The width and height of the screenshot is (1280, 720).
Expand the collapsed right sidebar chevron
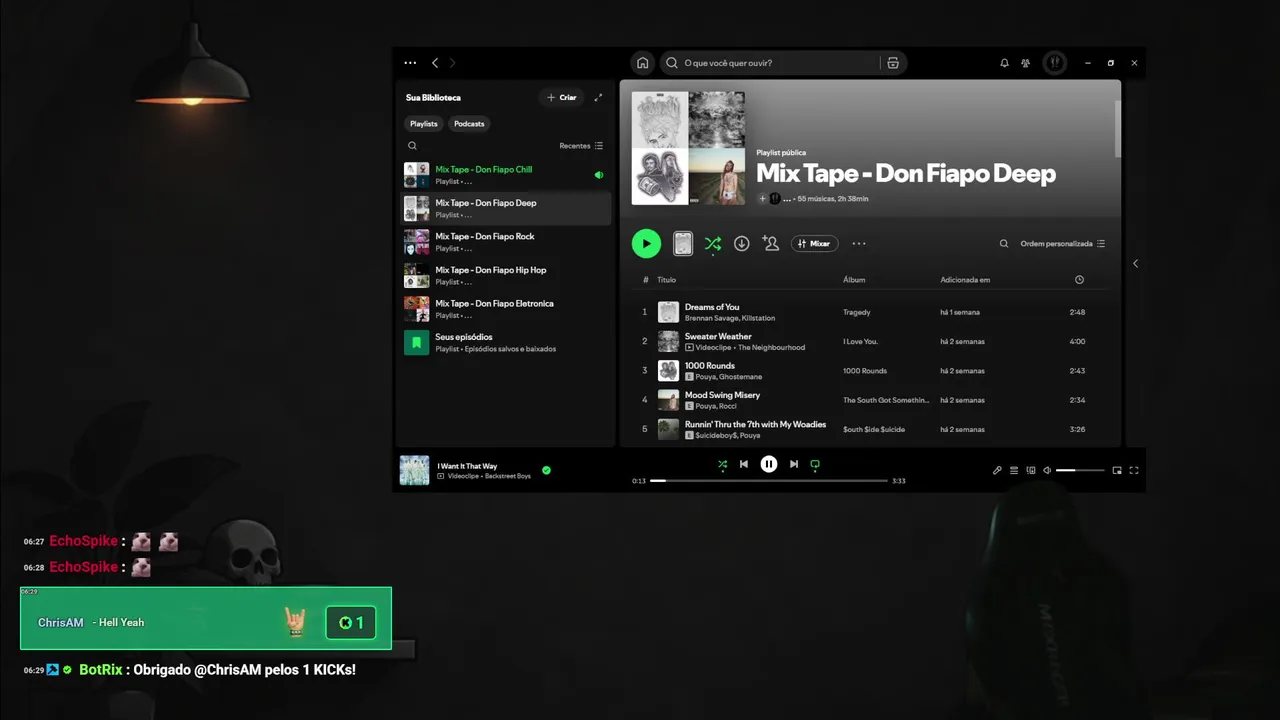coord(1135,264)
